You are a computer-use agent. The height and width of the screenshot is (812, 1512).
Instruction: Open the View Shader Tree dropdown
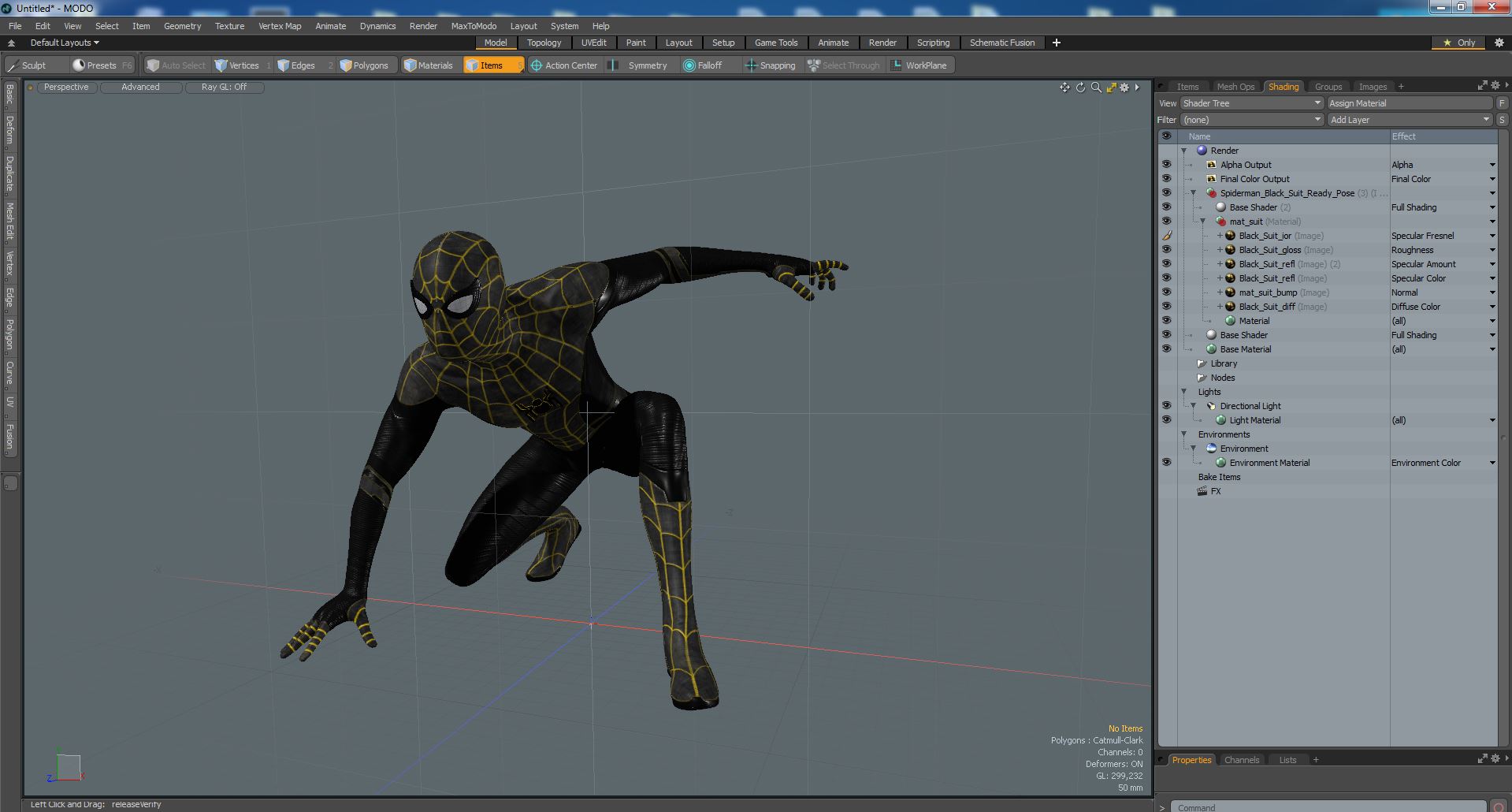[1251, 103]
